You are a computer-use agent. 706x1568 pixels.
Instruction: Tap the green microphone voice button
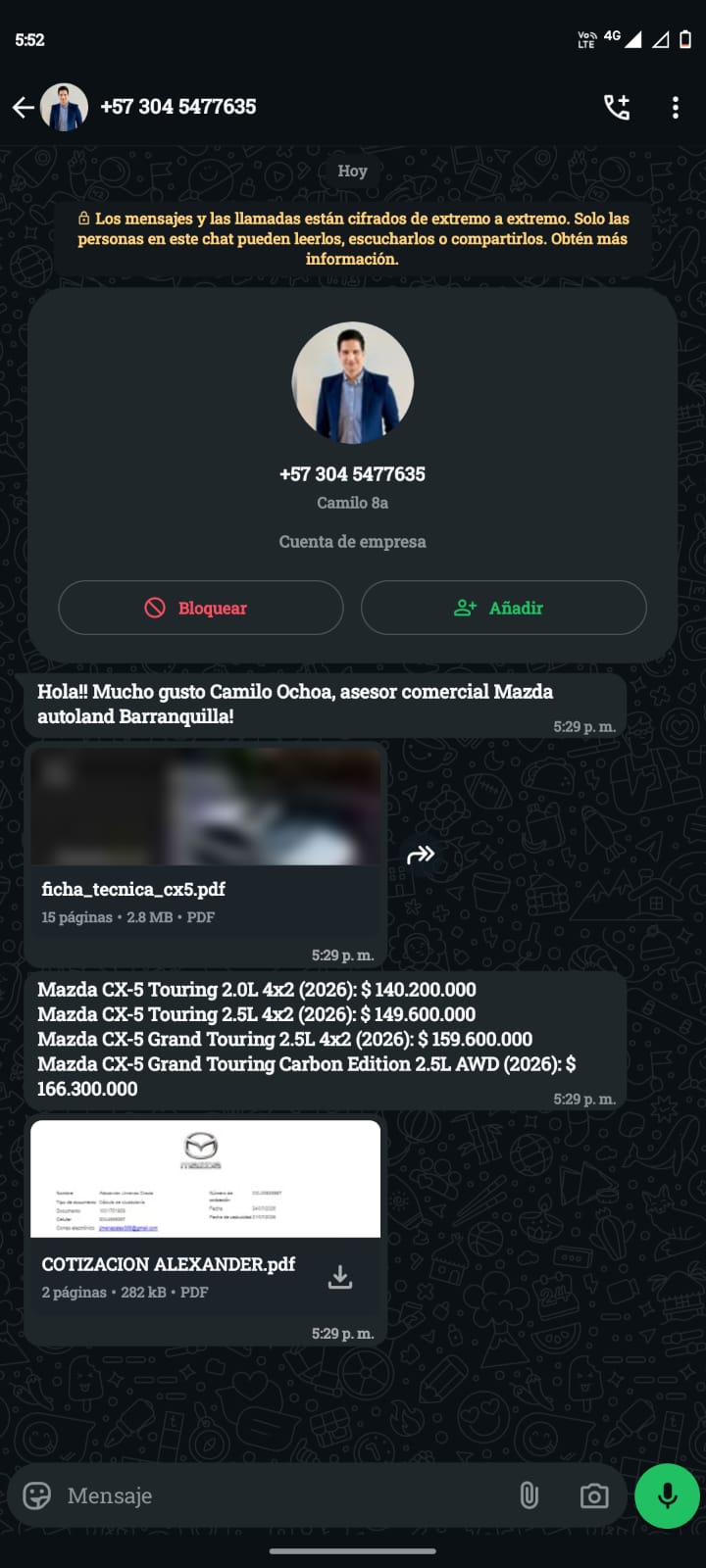pos(667,1495)
